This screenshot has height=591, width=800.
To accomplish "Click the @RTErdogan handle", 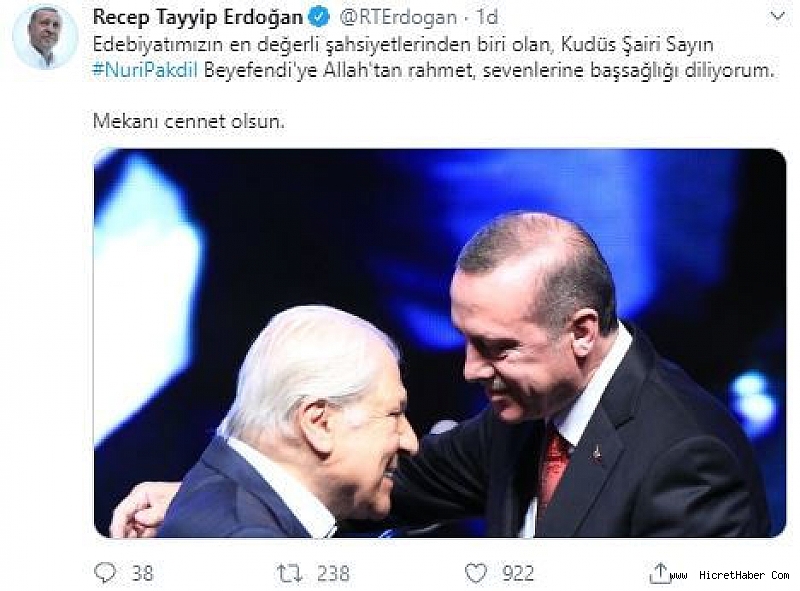I will pos(397,18).
